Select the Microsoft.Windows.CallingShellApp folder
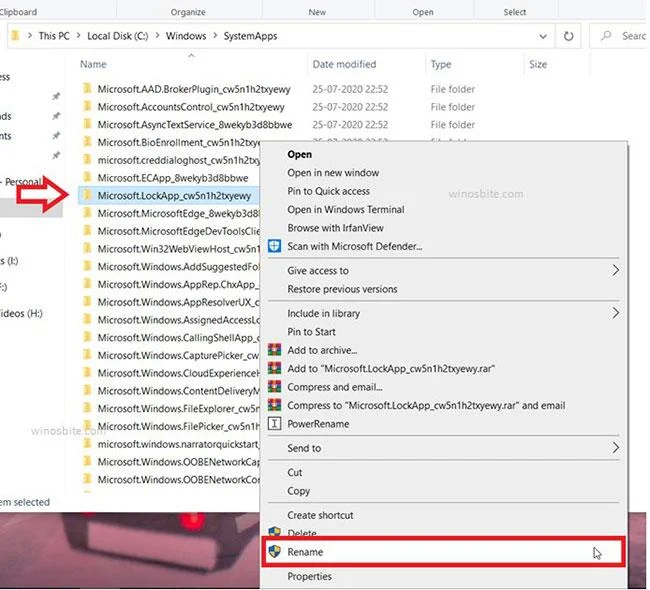The image size is (650, 590). coord(178,337)
